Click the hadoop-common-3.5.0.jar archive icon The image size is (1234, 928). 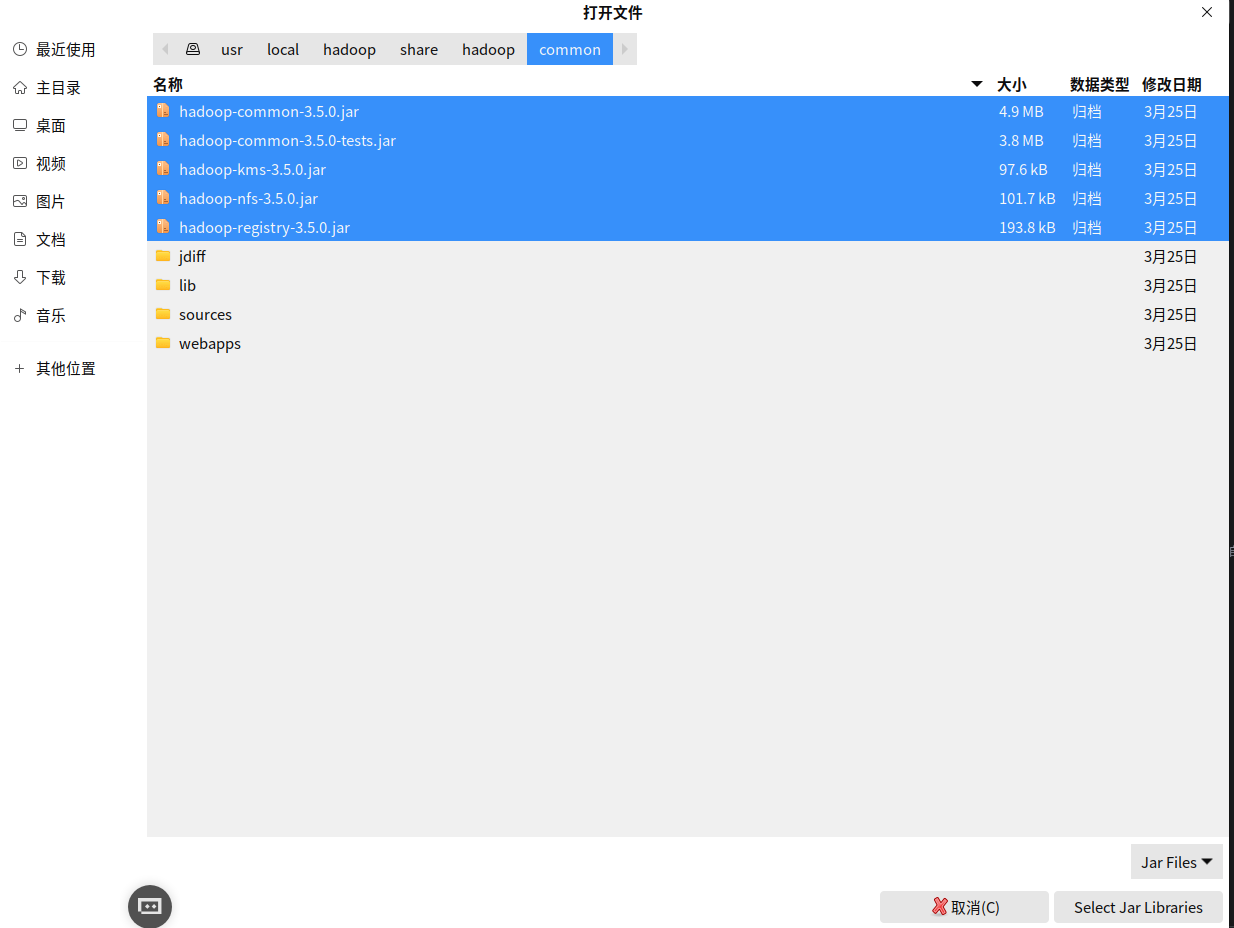click(x=163, y=111)
